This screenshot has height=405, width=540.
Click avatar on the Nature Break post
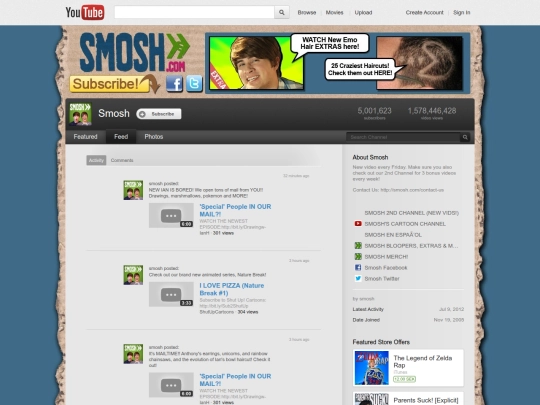tap(133, 274)
